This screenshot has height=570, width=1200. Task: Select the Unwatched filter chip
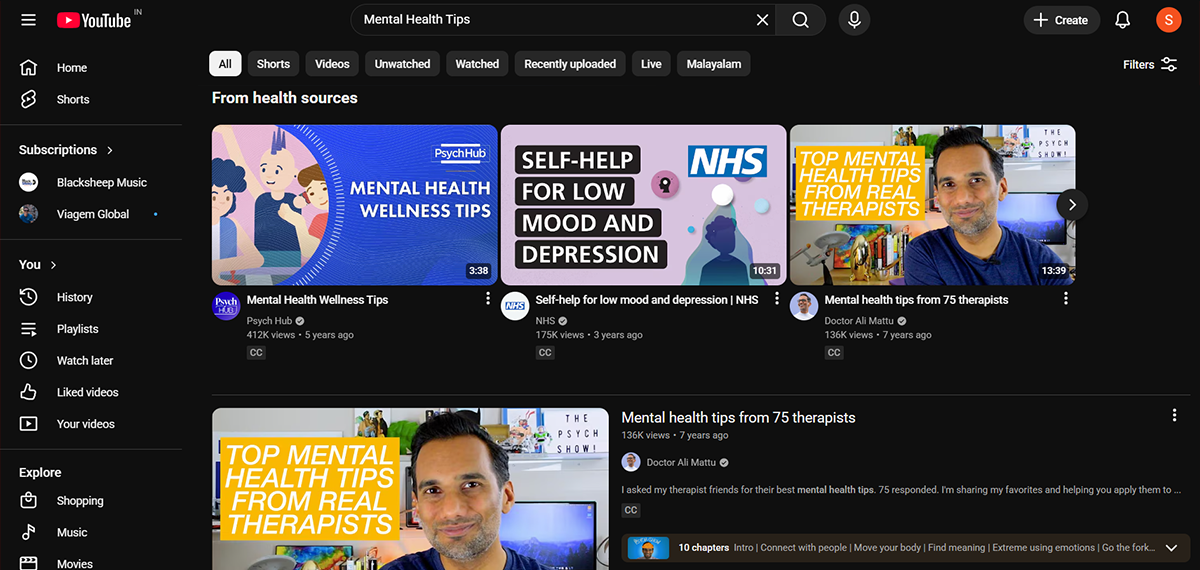[402, 64]
